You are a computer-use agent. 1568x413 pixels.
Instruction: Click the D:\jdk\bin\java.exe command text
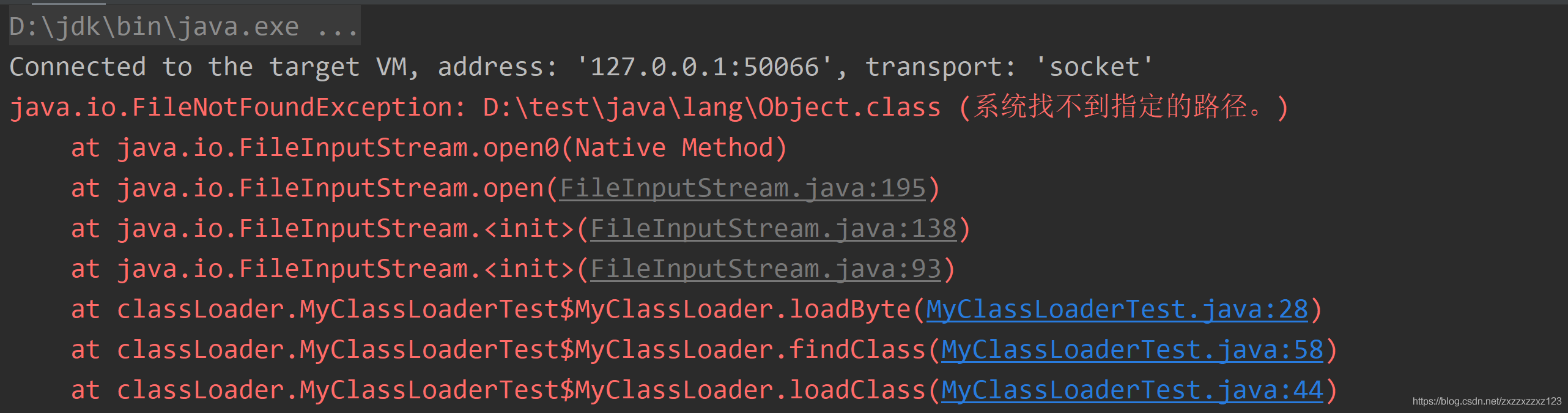pyautogui.click(x=154, y=27)
